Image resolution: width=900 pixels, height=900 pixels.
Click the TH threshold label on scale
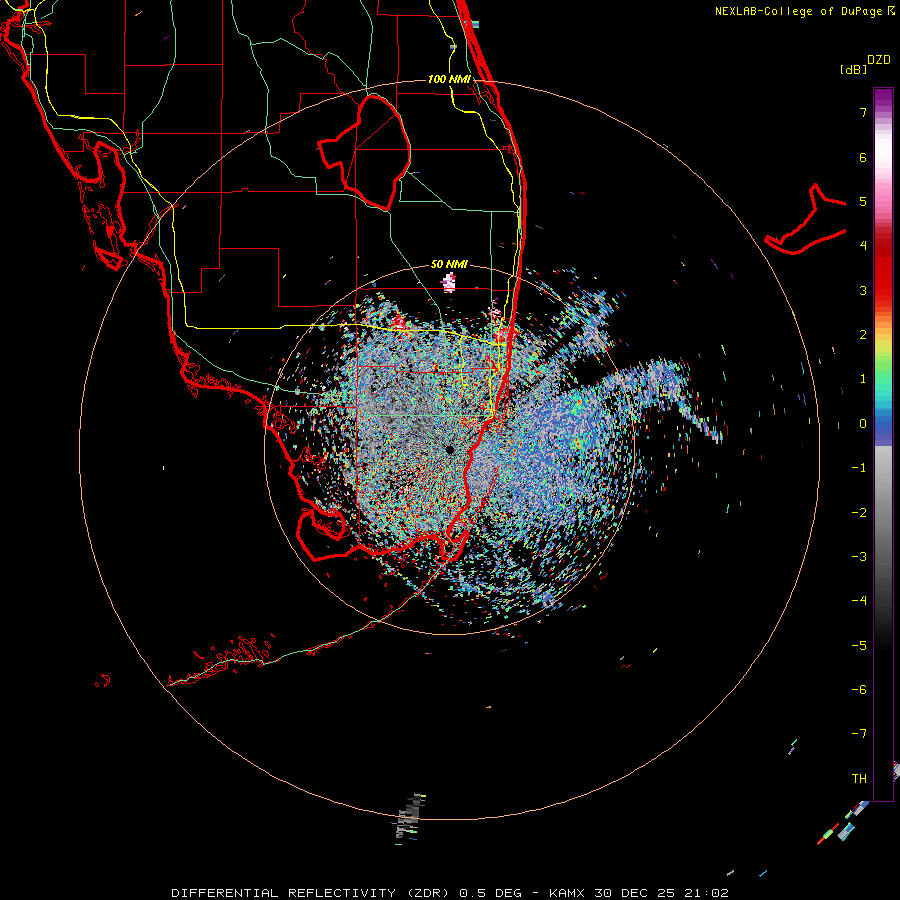click(859, 779)
